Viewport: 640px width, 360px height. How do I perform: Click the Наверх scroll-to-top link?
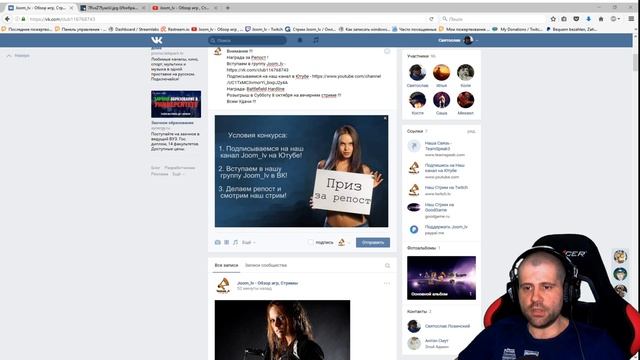18,56
